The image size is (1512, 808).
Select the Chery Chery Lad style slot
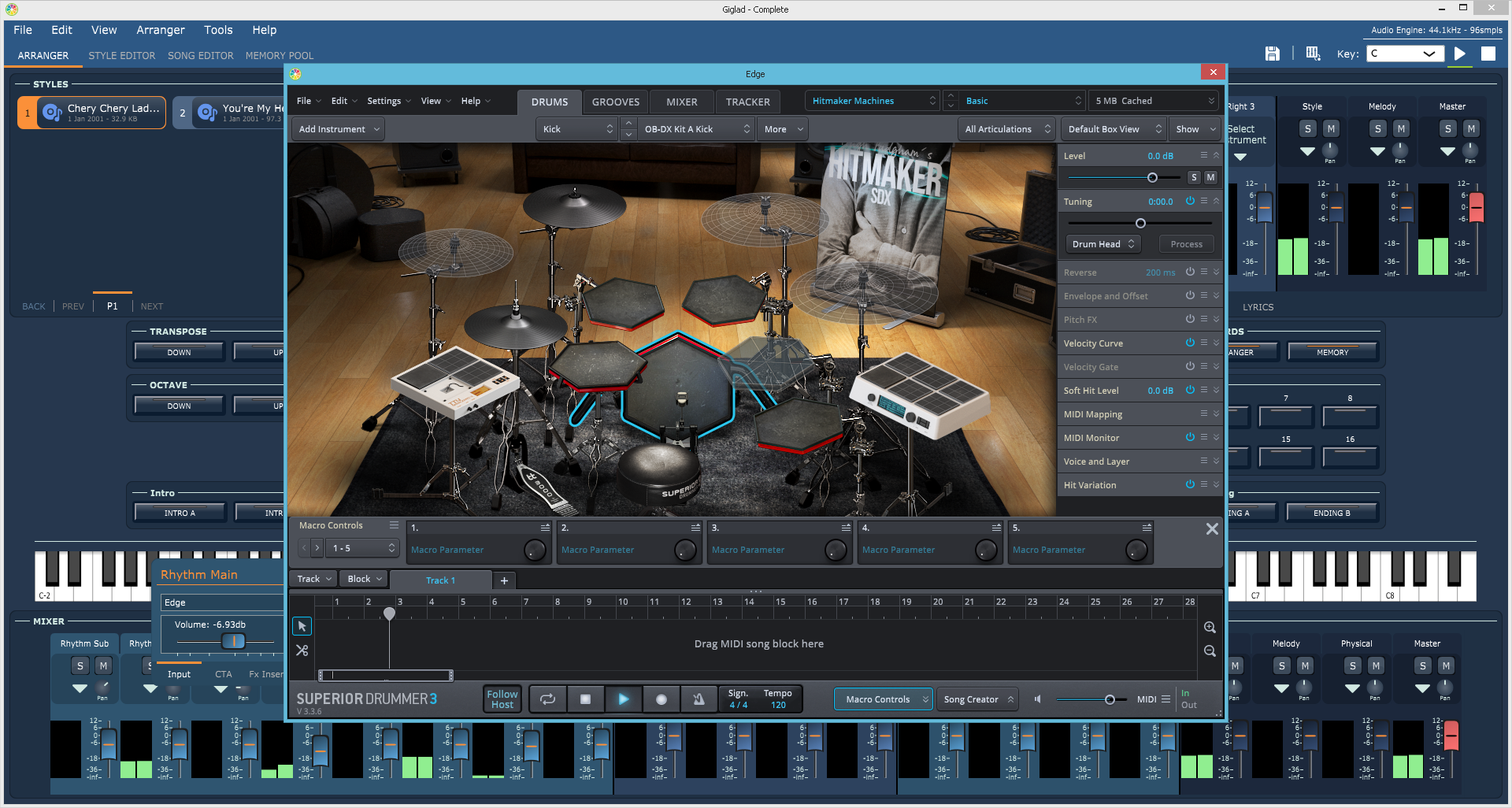click(91, 113)
